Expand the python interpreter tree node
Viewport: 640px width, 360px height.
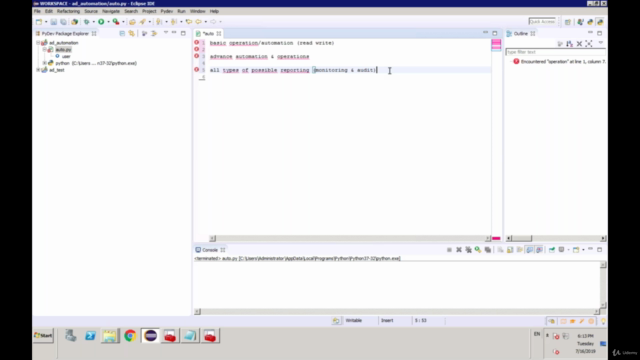click(44, 63)
